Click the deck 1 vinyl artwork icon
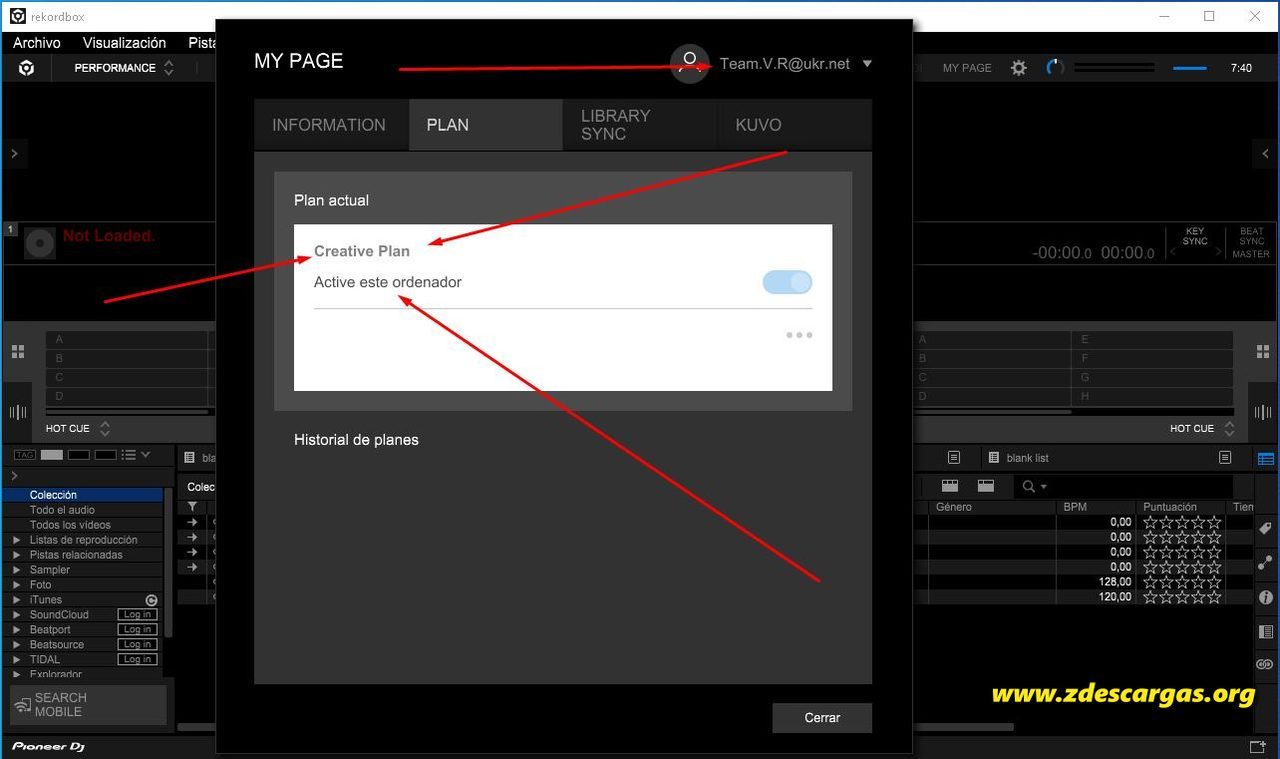The width and height of the screenshot is (1280, 759). 39,243
